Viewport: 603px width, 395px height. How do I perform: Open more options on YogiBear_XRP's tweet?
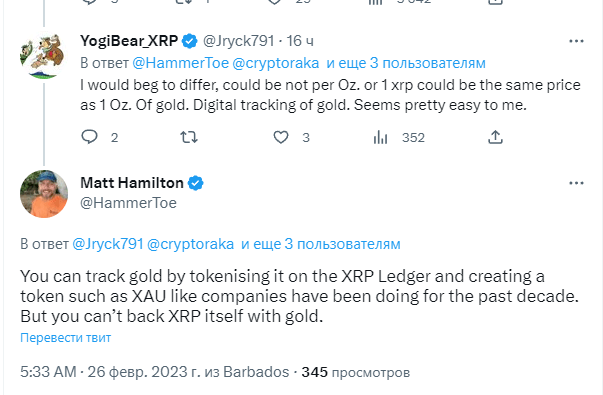coord(576,41)
